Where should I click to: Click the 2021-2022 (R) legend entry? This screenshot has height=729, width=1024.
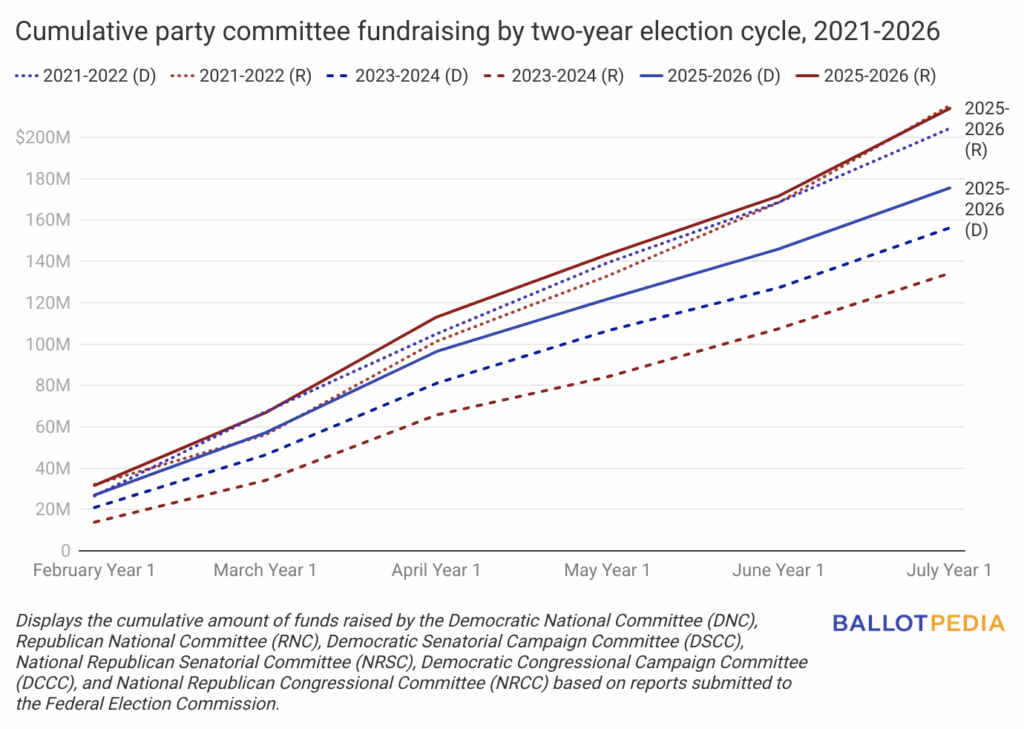[241, 76]
